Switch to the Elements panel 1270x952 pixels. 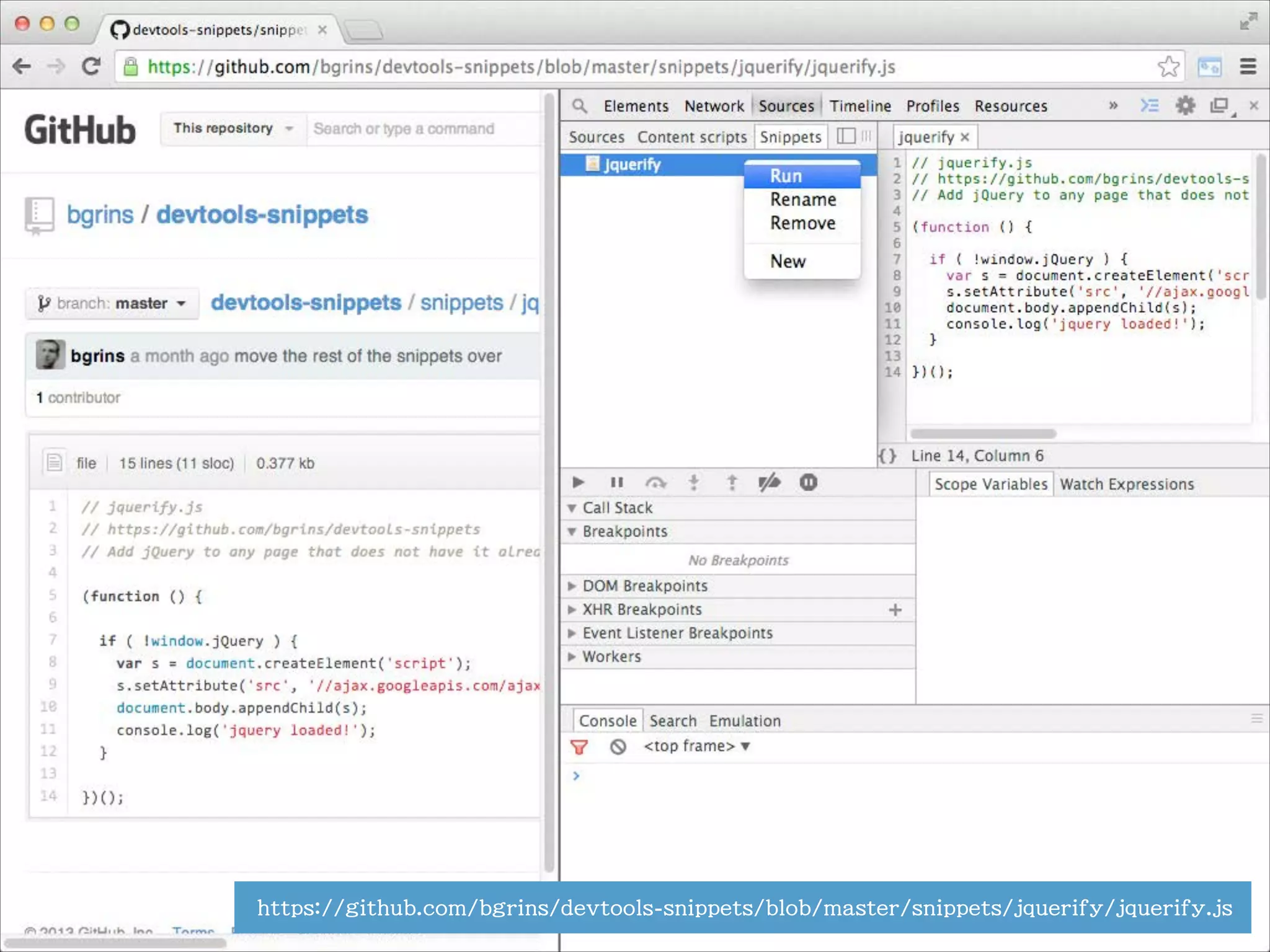pos(636,106)
